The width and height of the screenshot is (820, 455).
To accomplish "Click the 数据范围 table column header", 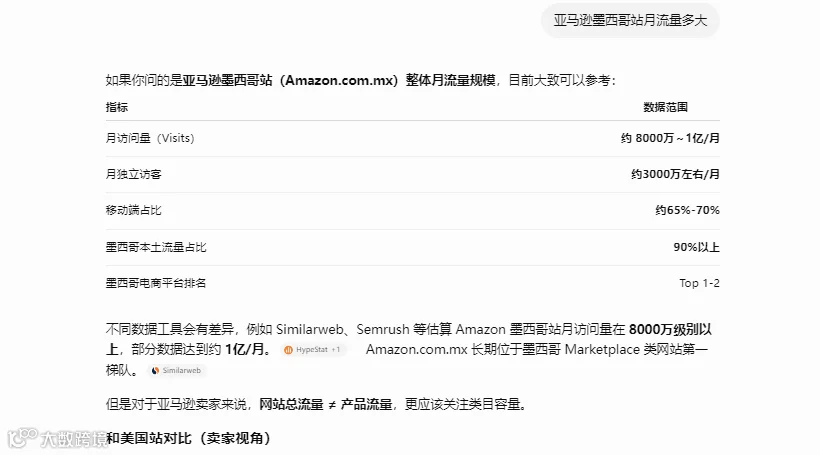I will click(665, 107).
